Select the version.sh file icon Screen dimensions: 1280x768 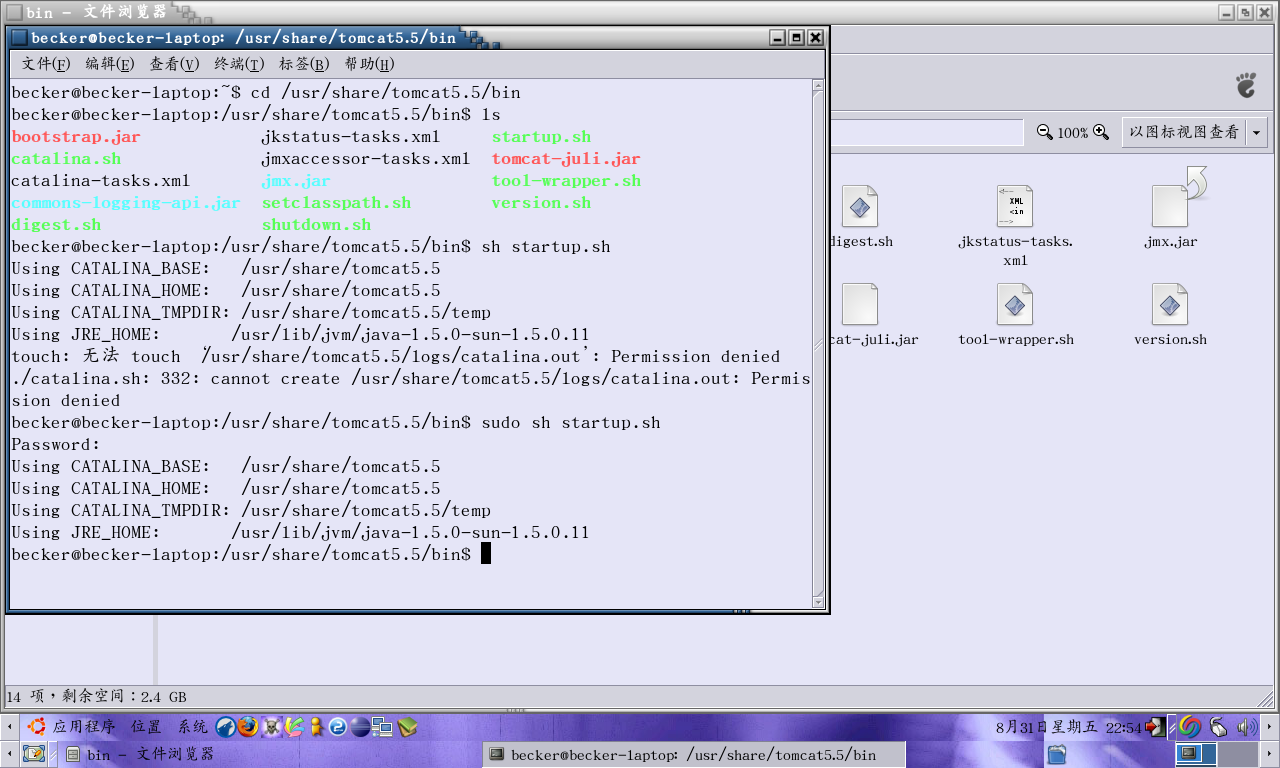tap(1170, 305)
